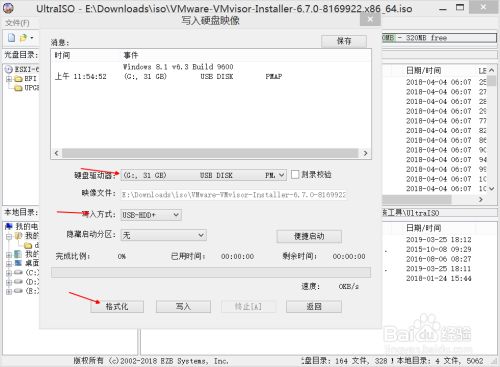The height and width of the screenshot is (367, 500).
Task: Click the Open file folder icon
Action: 23,38
